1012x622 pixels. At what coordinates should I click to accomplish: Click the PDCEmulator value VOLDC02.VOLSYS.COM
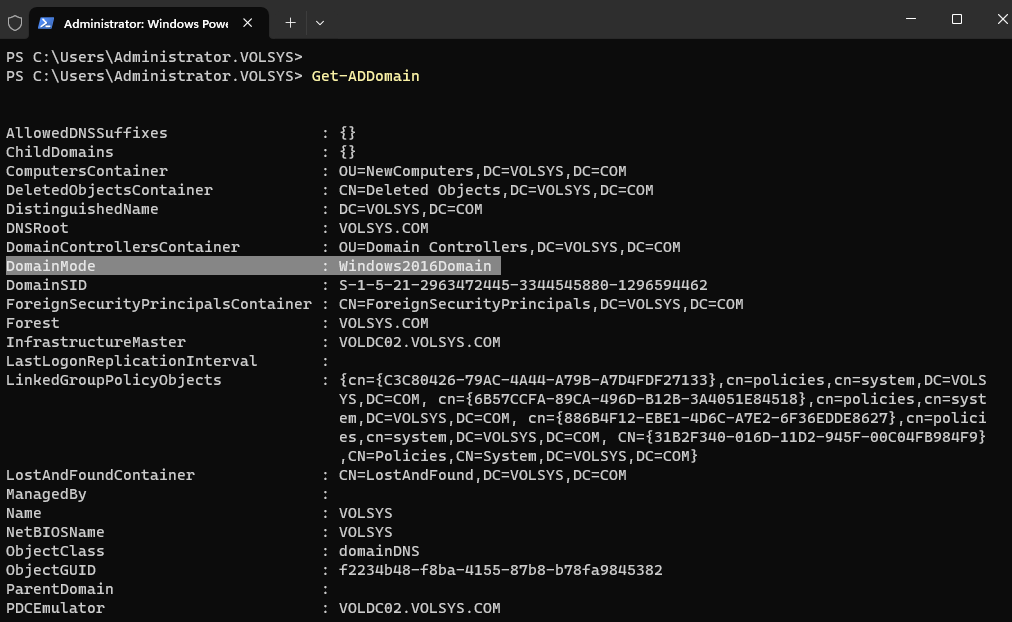pos(419,608)
